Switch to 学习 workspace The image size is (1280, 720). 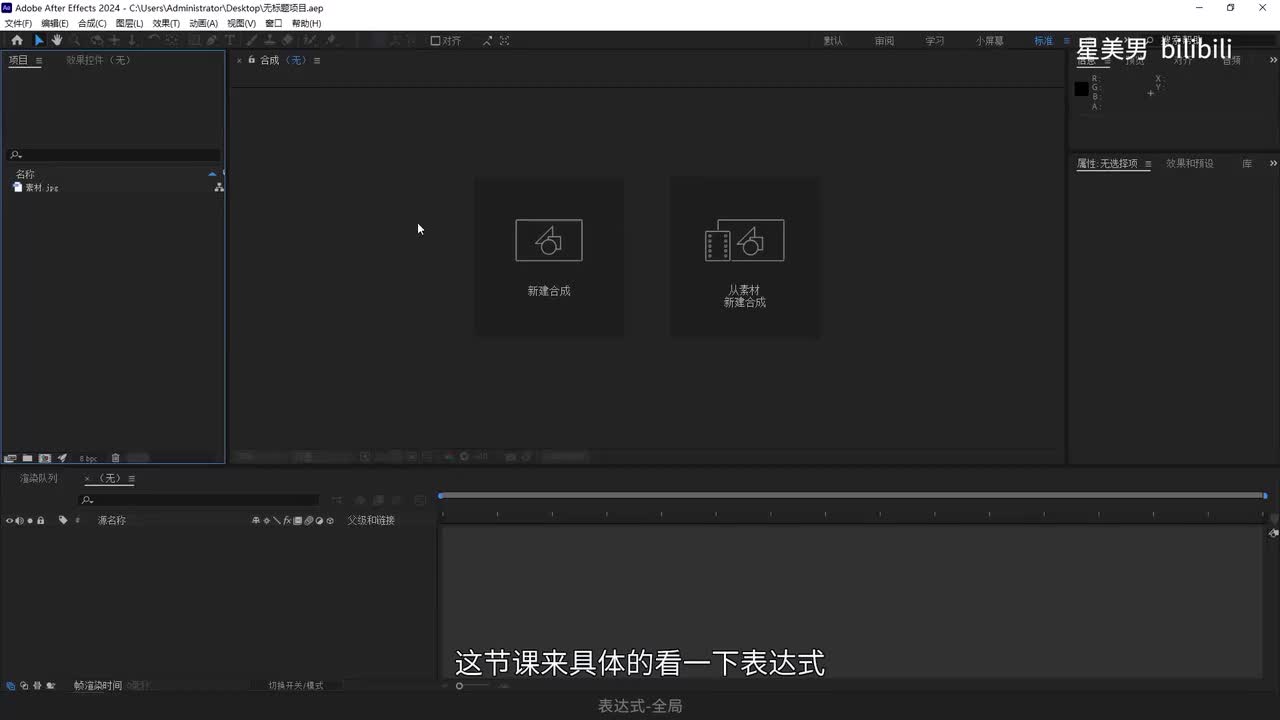click(934, 41)
